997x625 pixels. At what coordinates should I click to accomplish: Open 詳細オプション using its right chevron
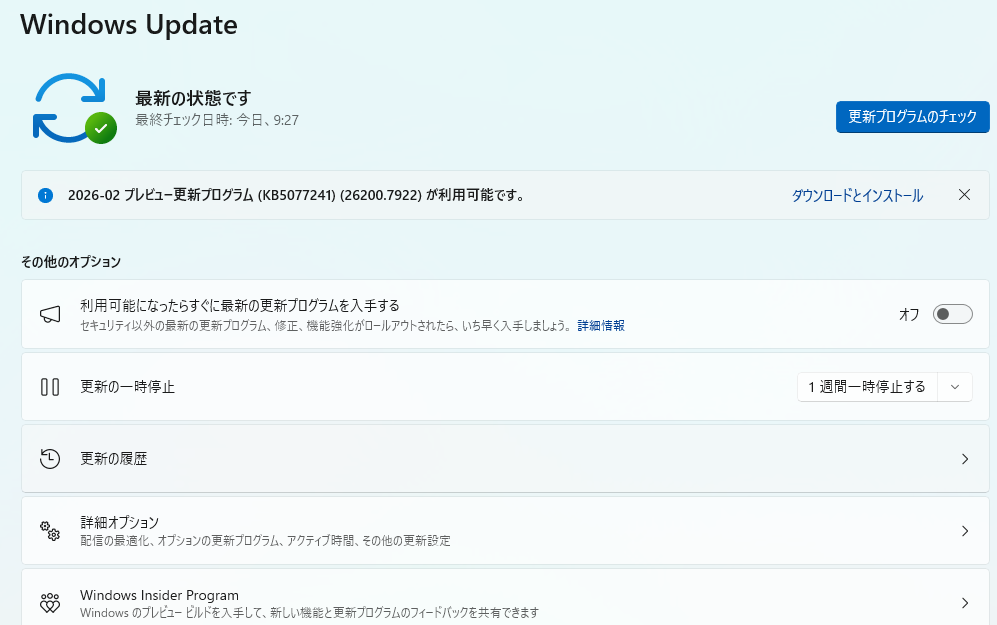coord(964,531)
